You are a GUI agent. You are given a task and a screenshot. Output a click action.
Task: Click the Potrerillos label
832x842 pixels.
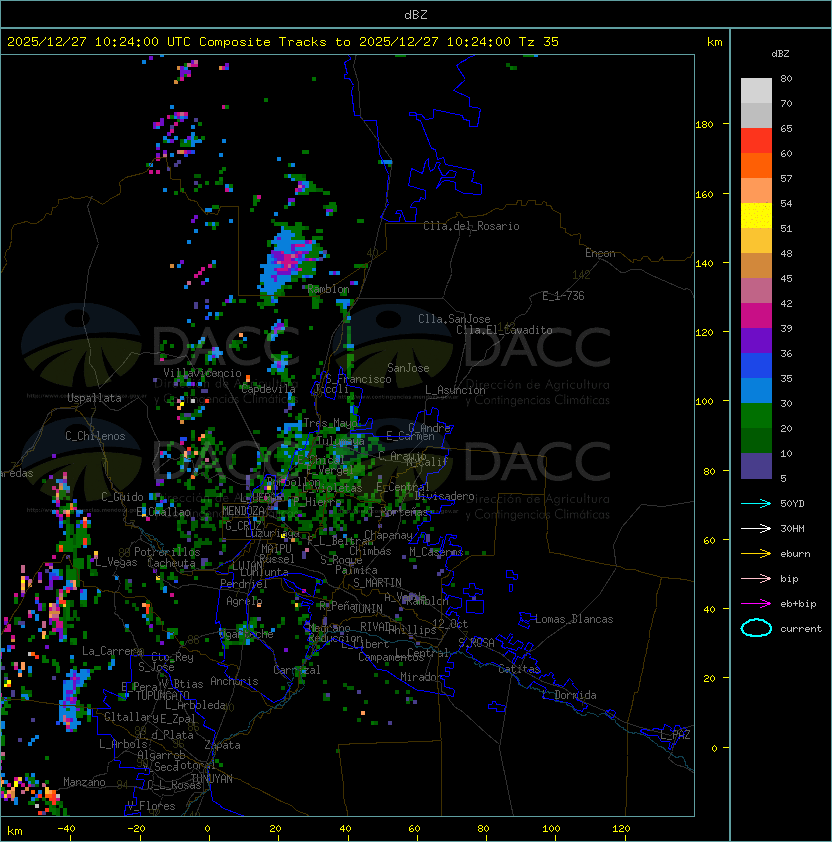[167, 552]
